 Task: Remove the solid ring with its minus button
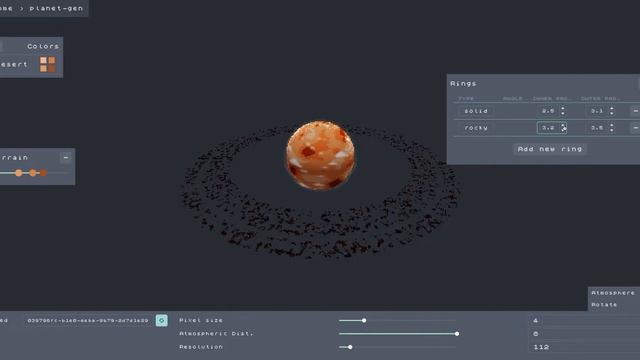coord(635,111)
